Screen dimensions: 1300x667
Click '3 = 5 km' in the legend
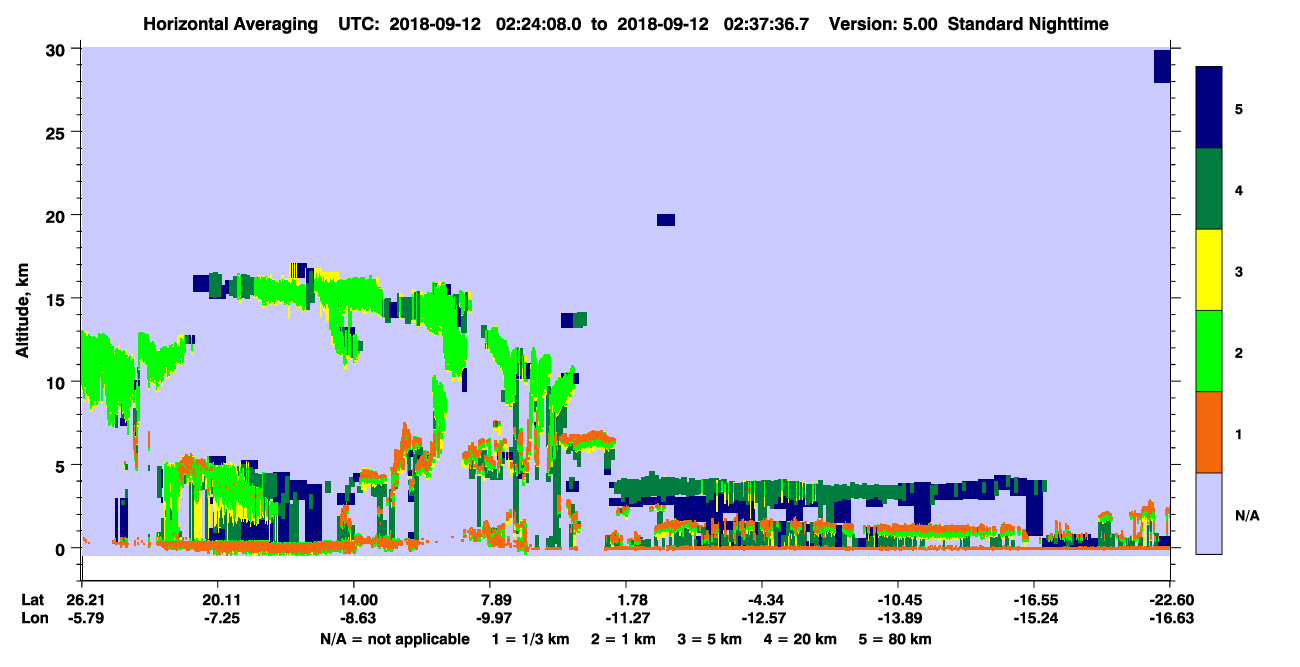[708, 639]
